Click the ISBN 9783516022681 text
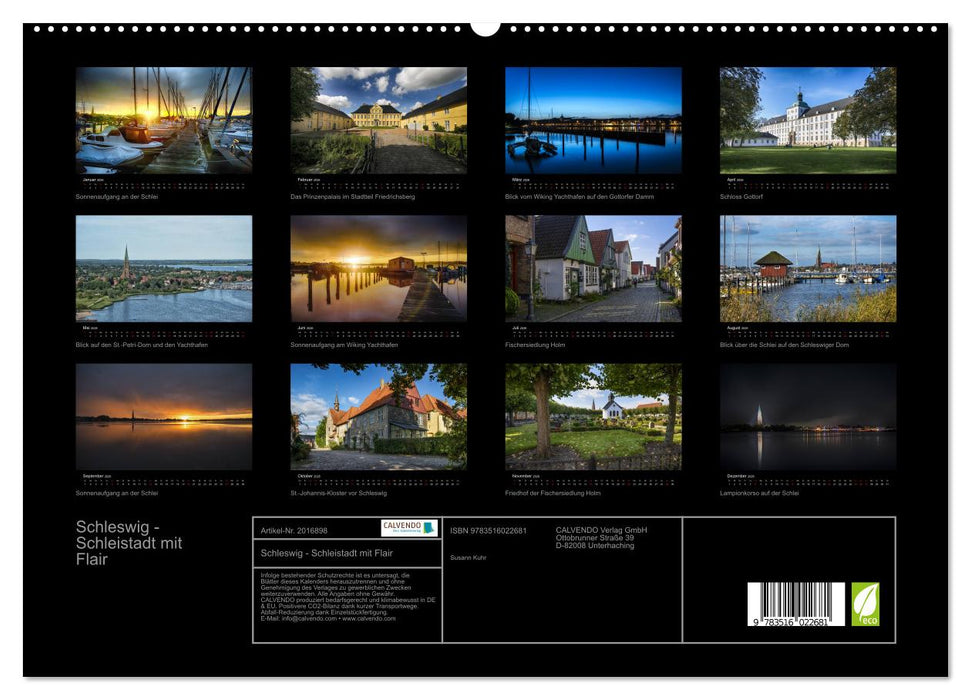 click(x=487, y=530)
